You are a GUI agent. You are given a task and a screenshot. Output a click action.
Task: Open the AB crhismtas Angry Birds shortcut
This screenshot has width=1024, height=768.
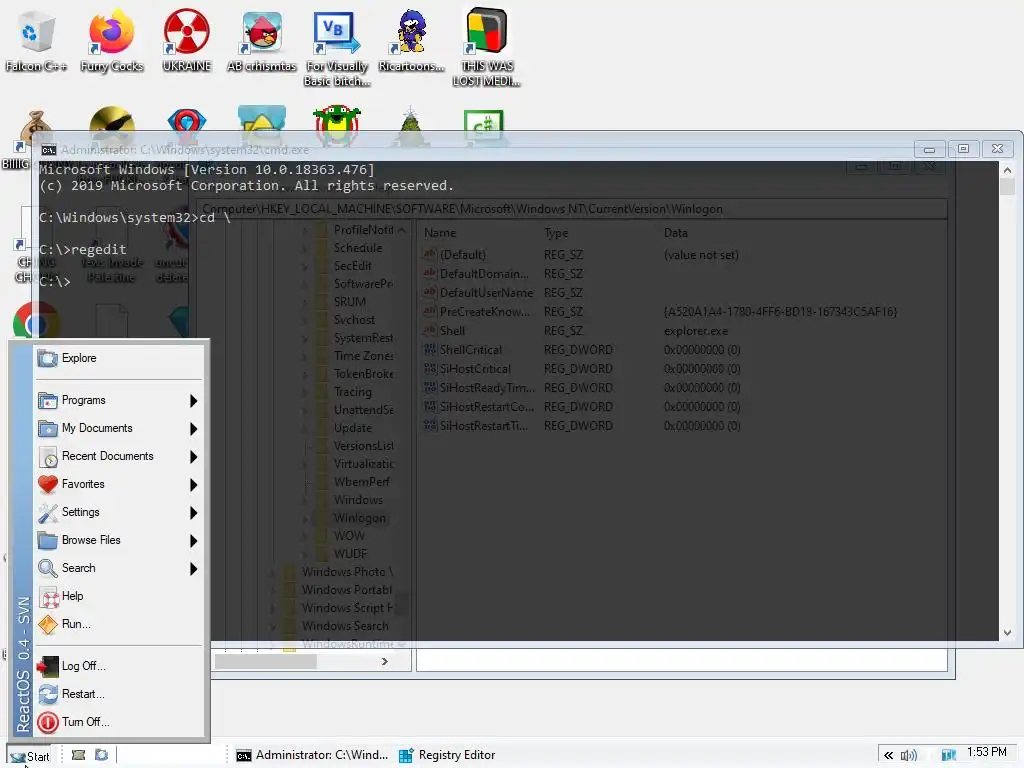[262, 40]
